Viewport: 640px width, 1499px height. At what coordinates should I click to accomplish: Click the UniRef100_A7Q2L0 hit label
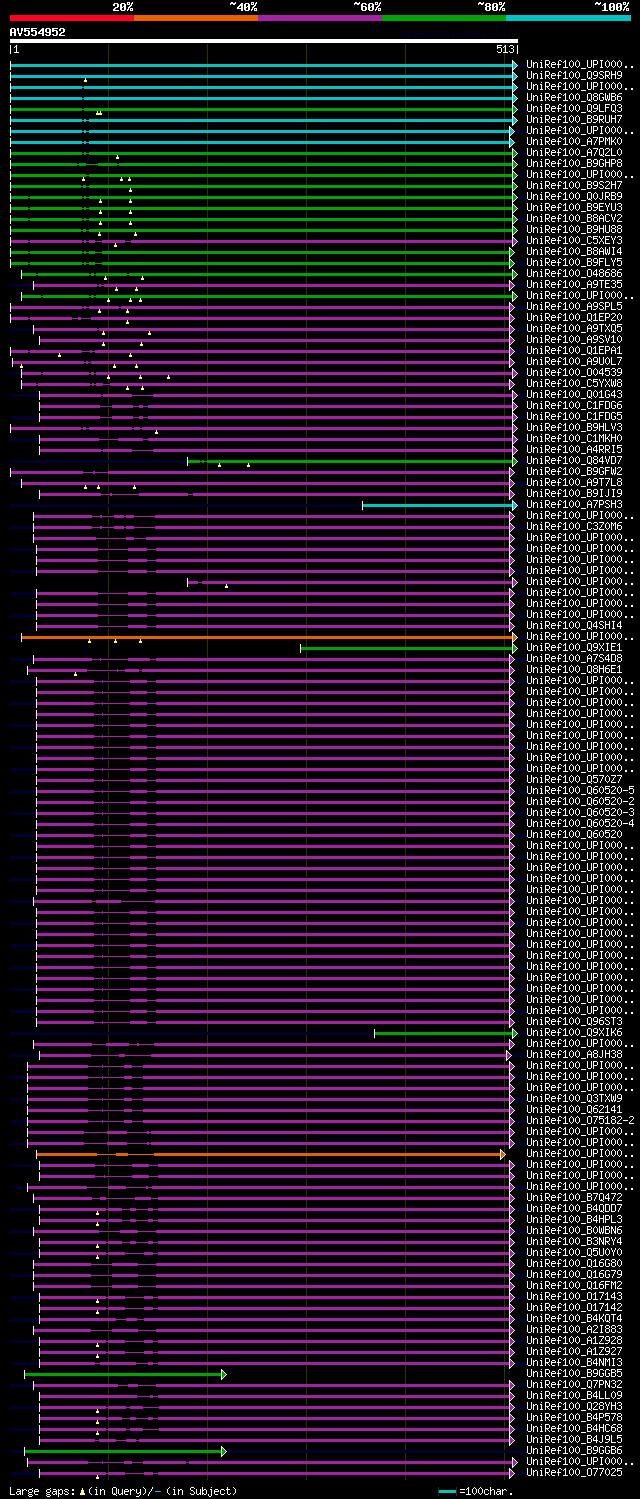pyautogui.click(x=574, y=152)
